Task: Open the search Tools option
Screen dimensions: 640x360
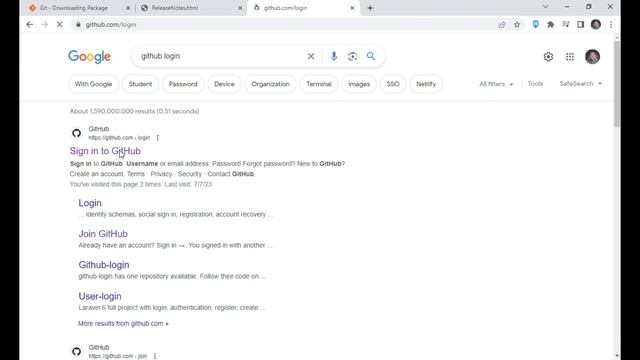Action: click(535, 83)
